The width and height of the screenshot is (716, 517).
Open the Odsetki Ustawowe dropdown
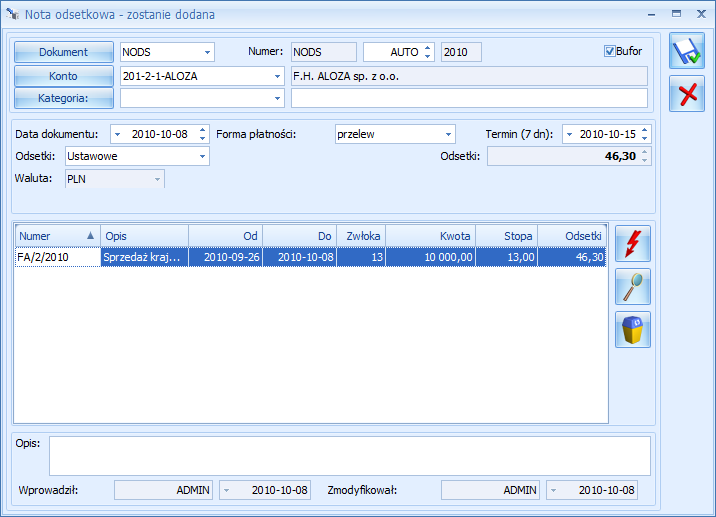(202, 156)
